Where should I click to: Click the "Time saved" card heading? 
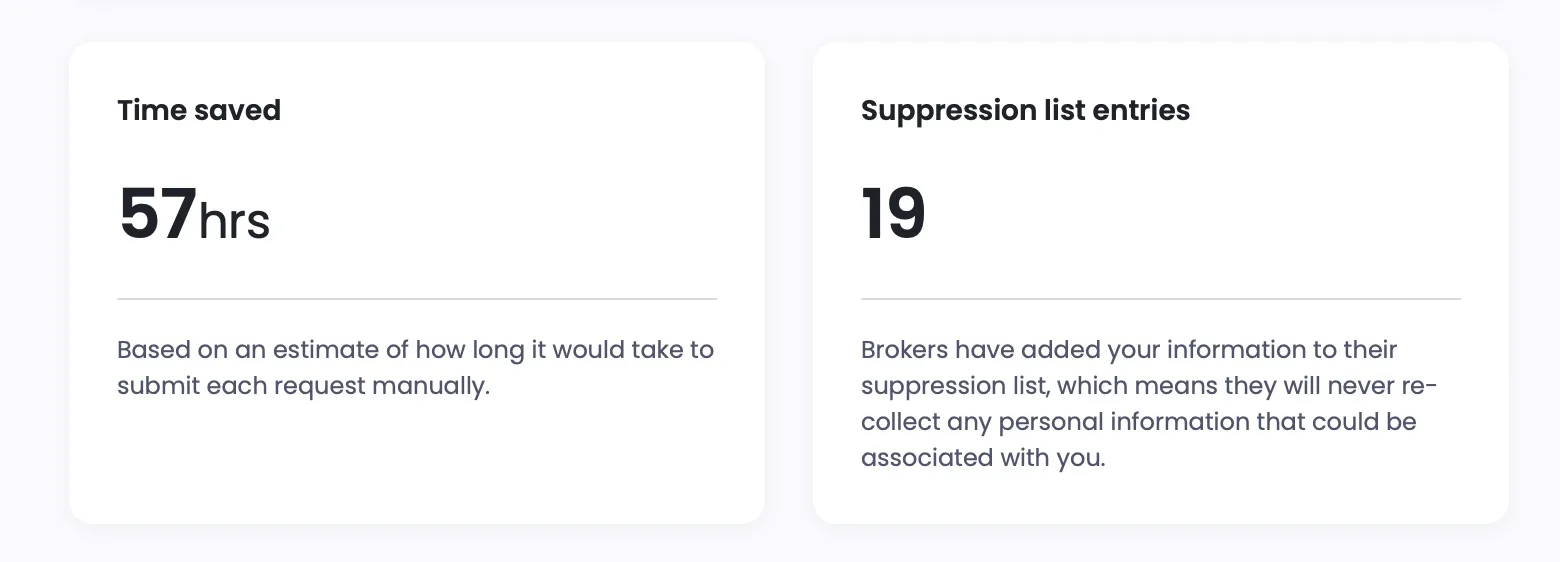click(x=198, y=110)
